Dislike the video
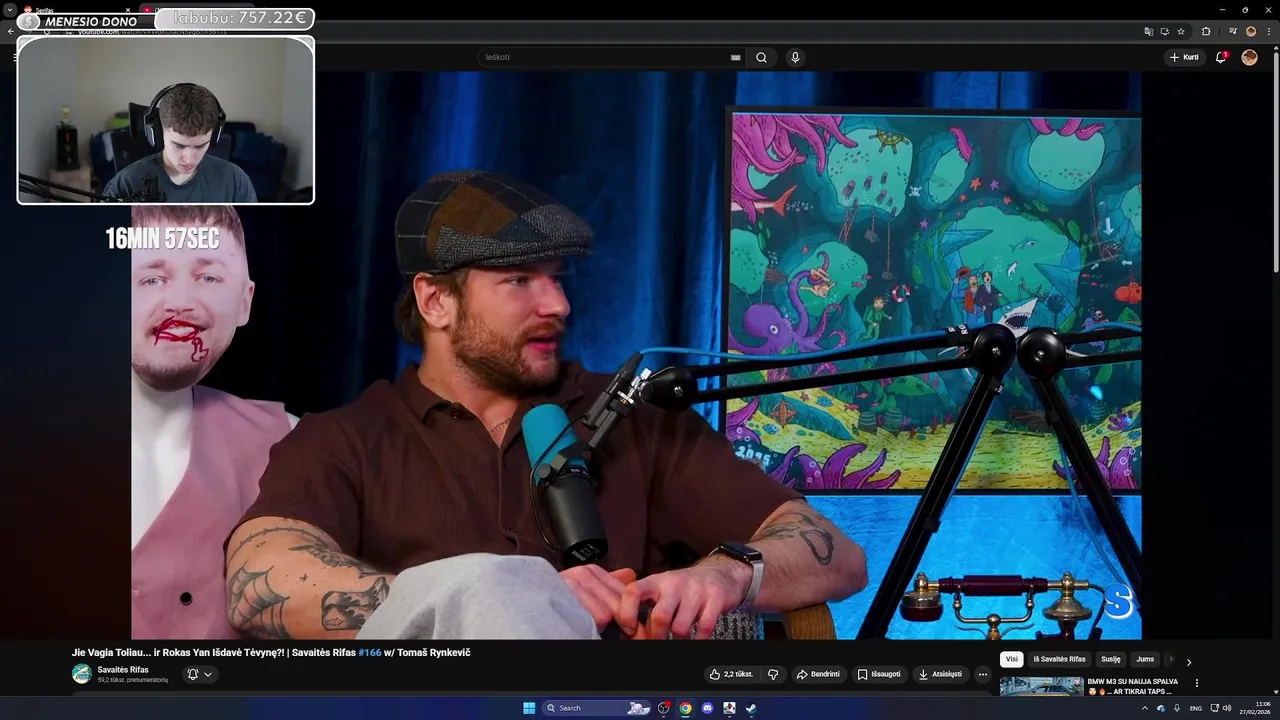Image resolution: width=1280 pixels, height=720 pixels. 773,674
